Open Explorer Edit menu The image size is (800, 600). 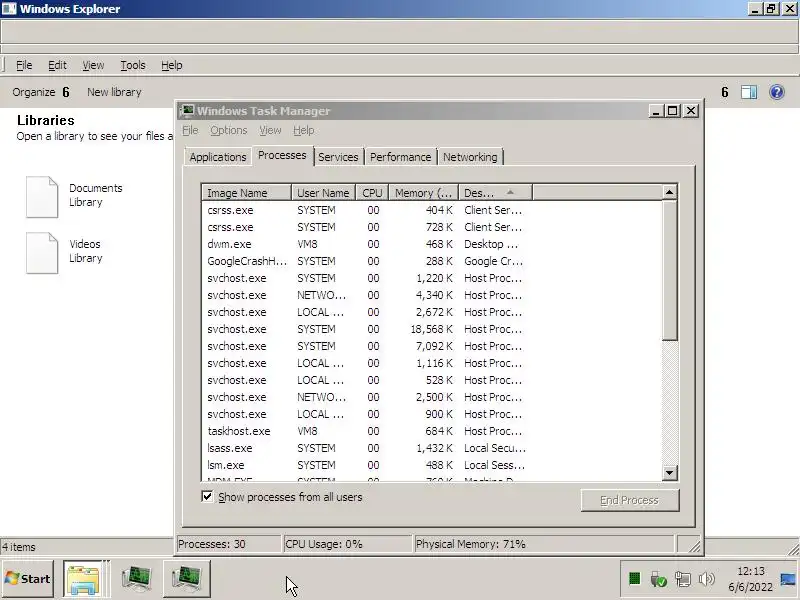[x=57, y=65]
